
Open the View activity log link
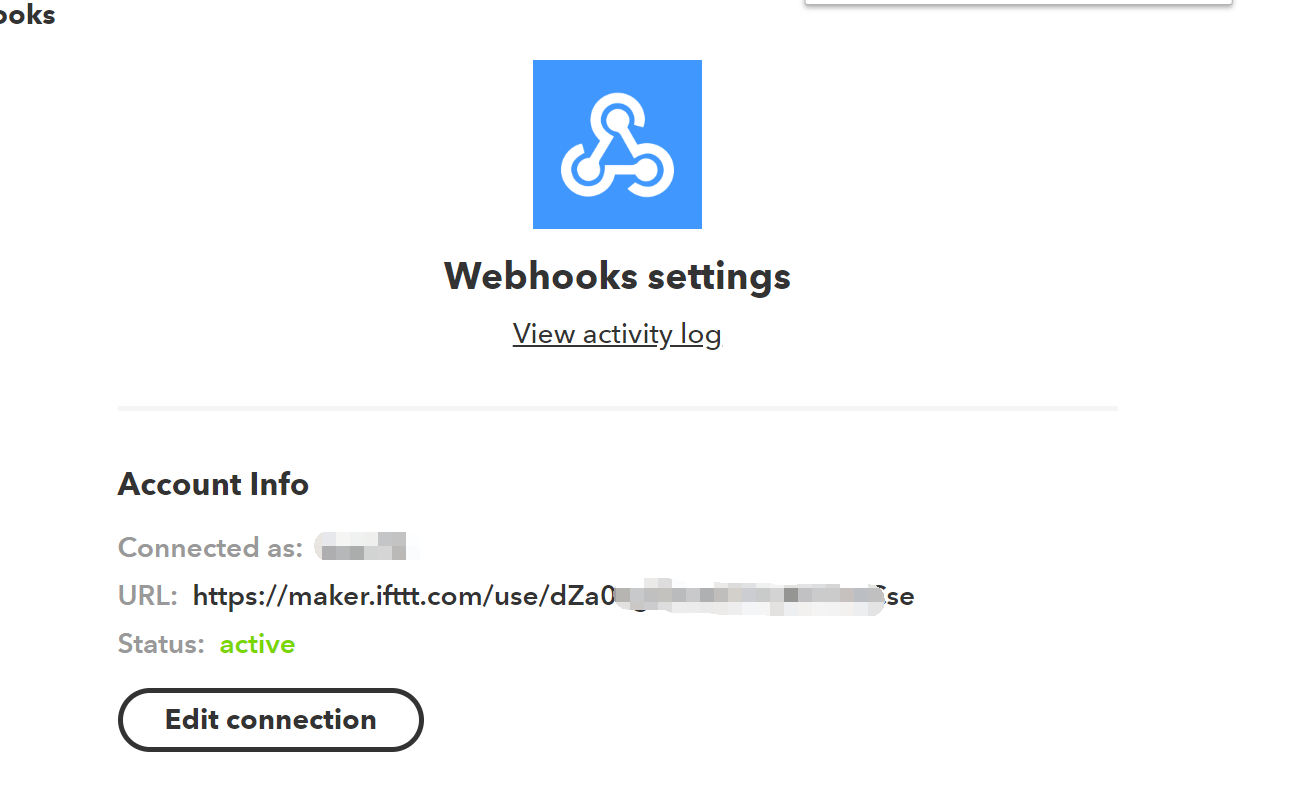[x=617, y=334]
